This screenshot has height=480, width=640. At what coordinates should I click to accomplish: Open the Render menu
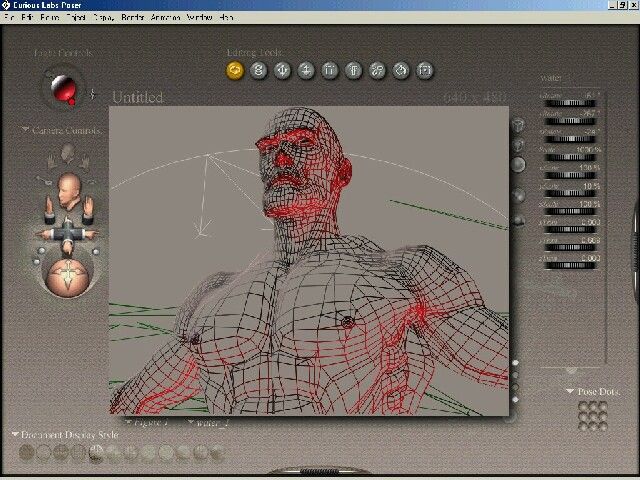(x=133, y=18)
